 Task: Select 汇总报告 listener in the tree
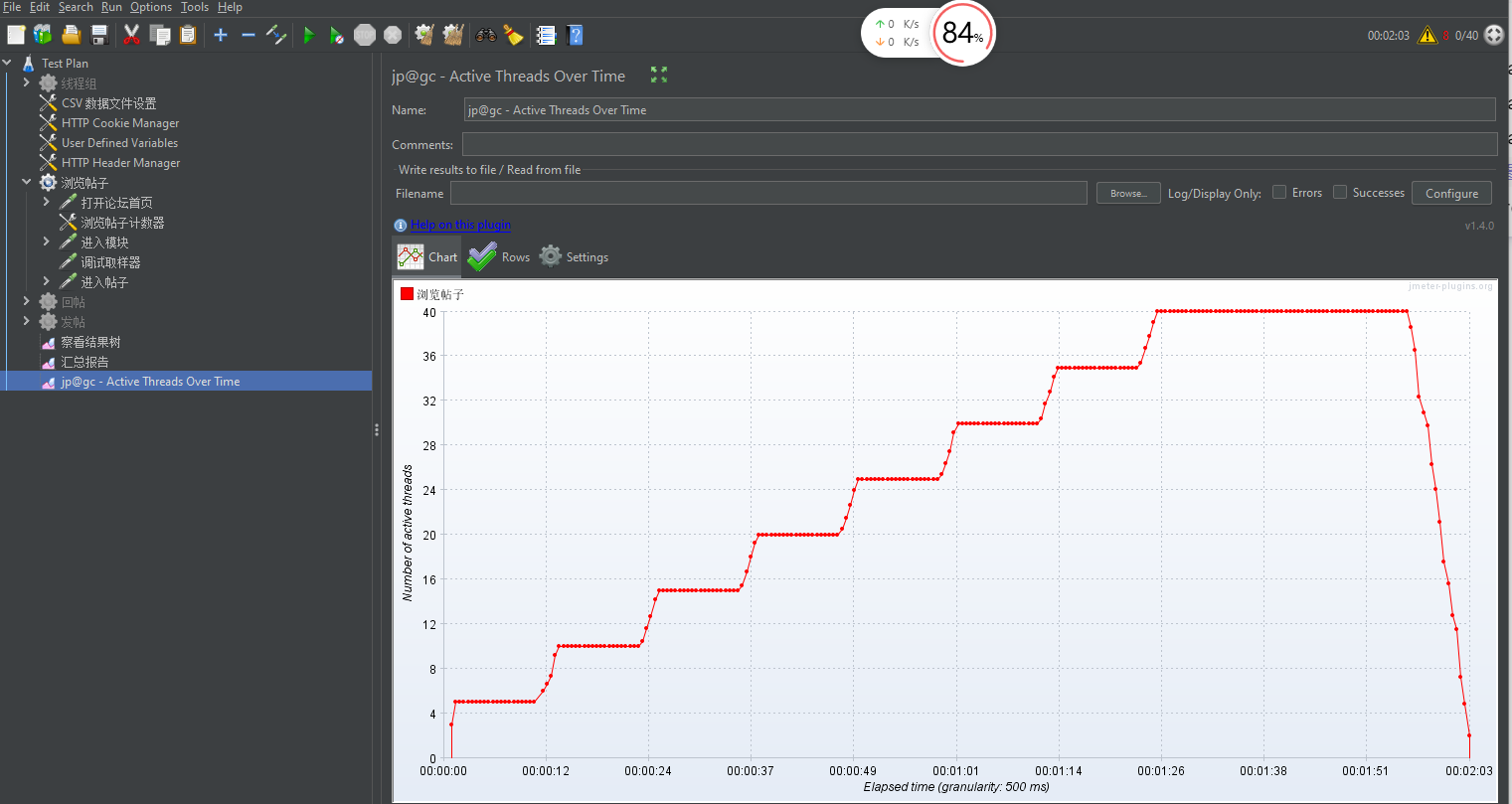pos(84,361)
